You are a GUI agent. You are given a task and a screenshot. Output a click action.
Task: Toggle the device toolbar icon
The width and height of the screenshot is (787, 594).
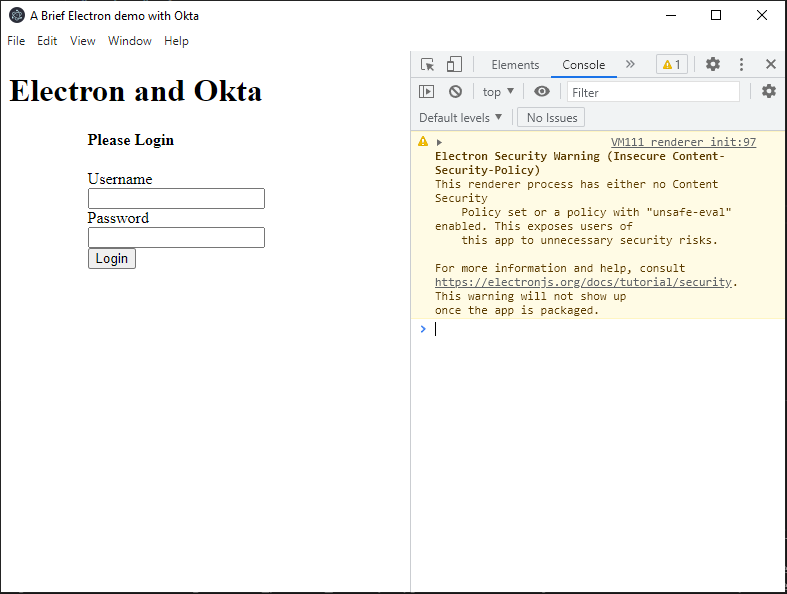454,65
